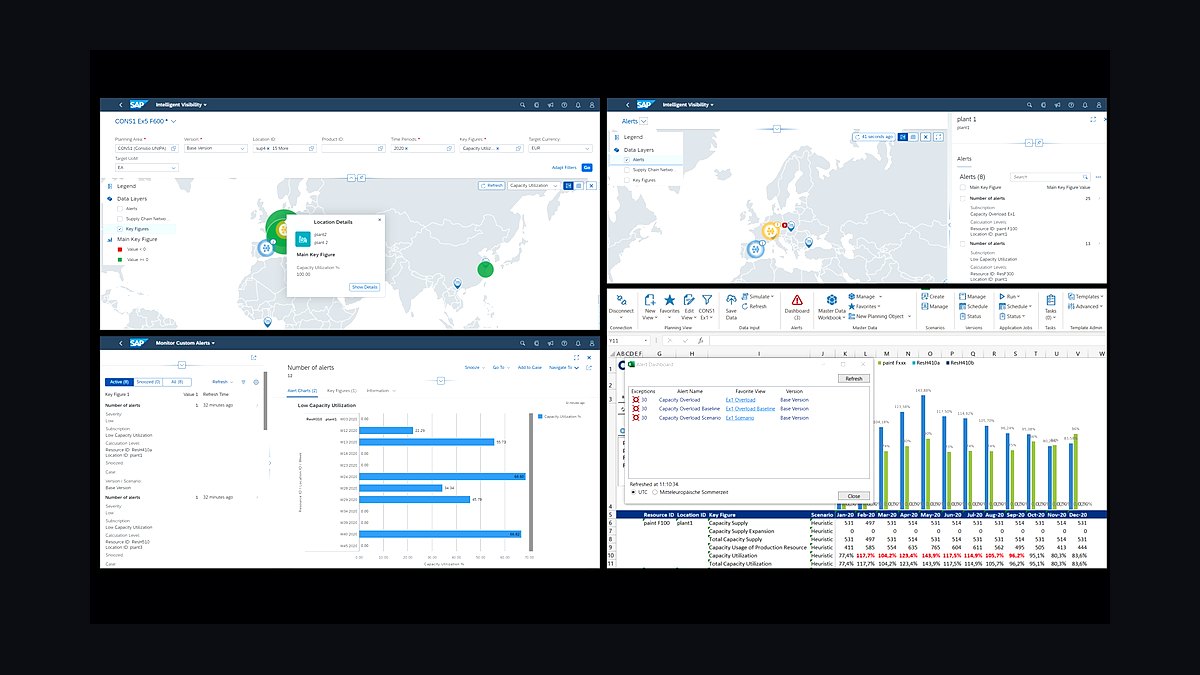Click Capacity Utilization % chart legend swatch
Screen dimensions: 1200x675
pos(539,415)
